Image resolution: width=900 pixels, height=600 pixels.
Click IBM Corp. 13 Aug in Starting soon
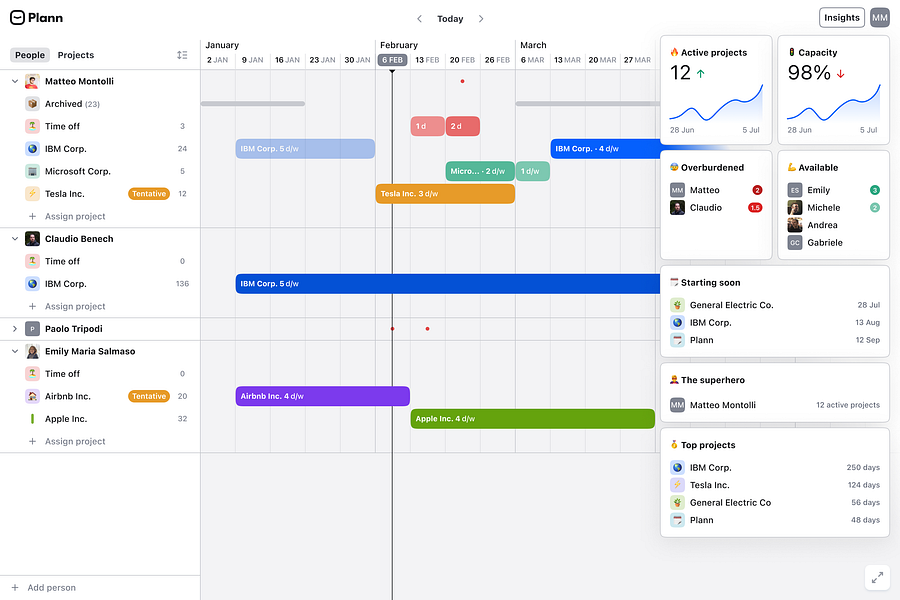pos(775,323)
